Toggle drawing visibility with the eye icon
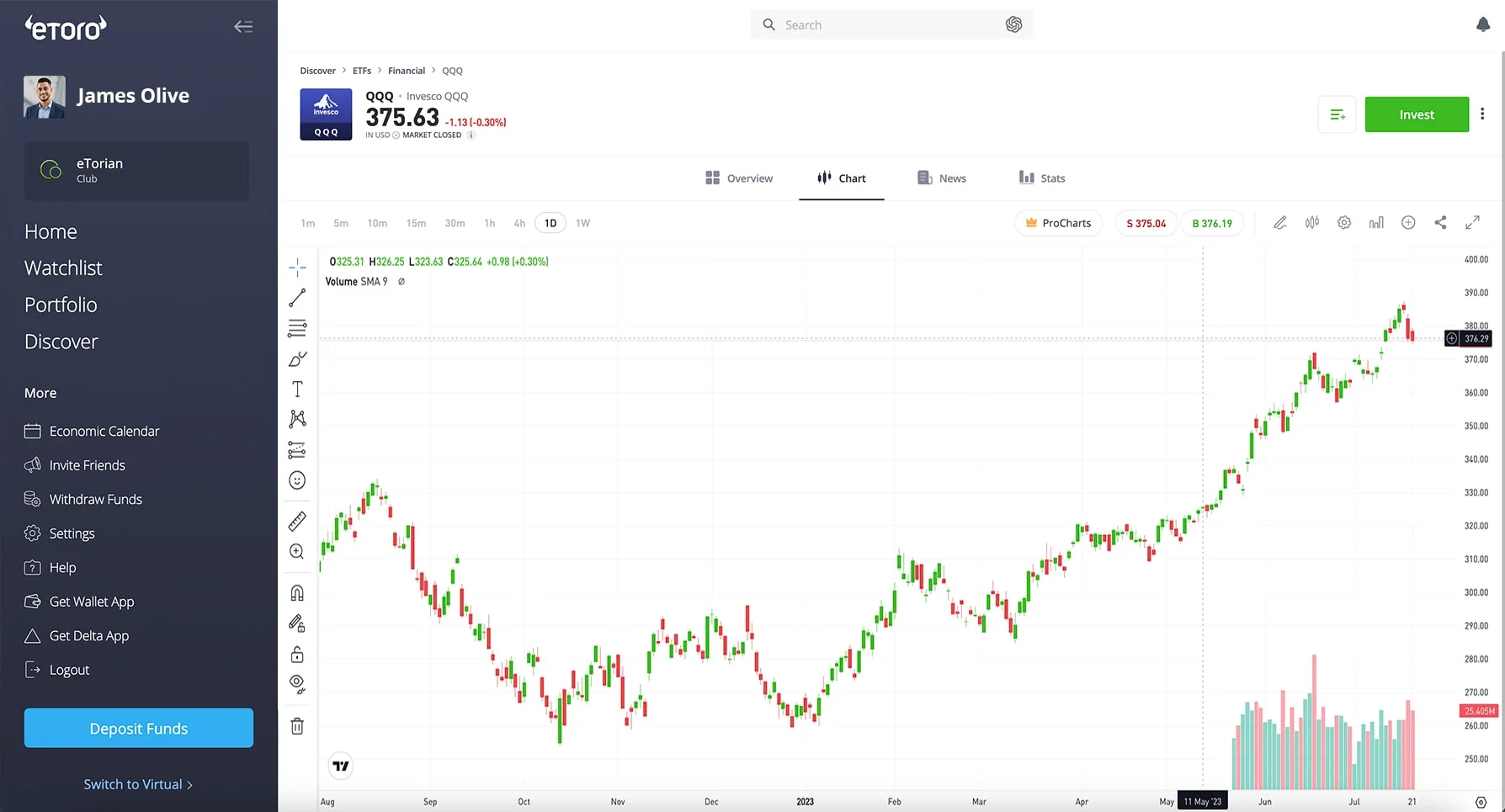This screenshot has width=1505, height=812. point(296,683)
